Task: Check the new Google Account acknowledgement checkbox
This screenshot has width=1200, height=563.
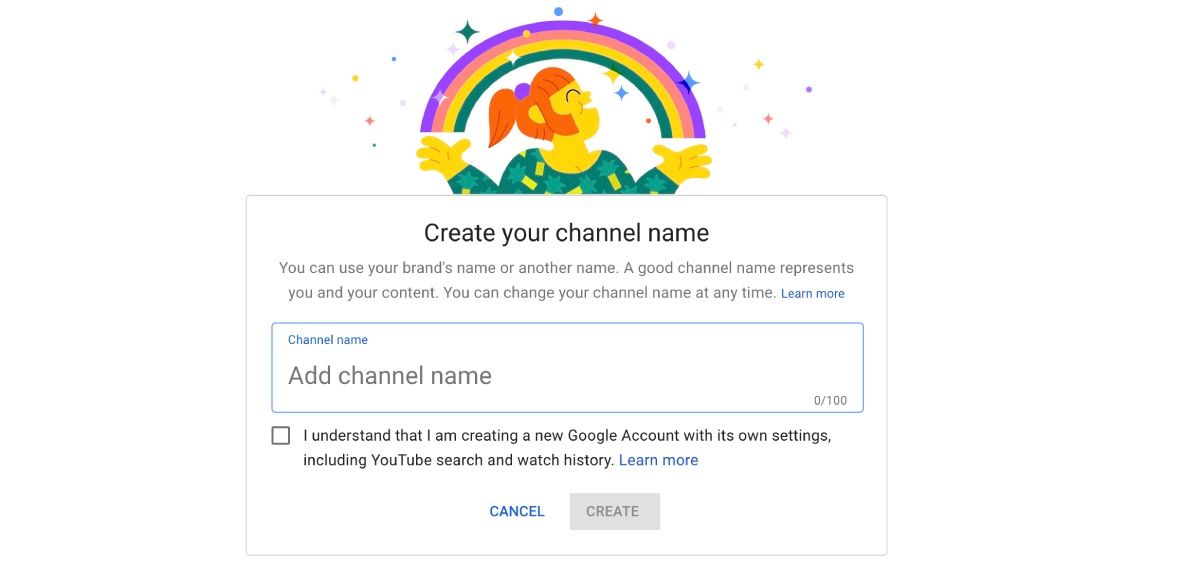Action: 281,436
